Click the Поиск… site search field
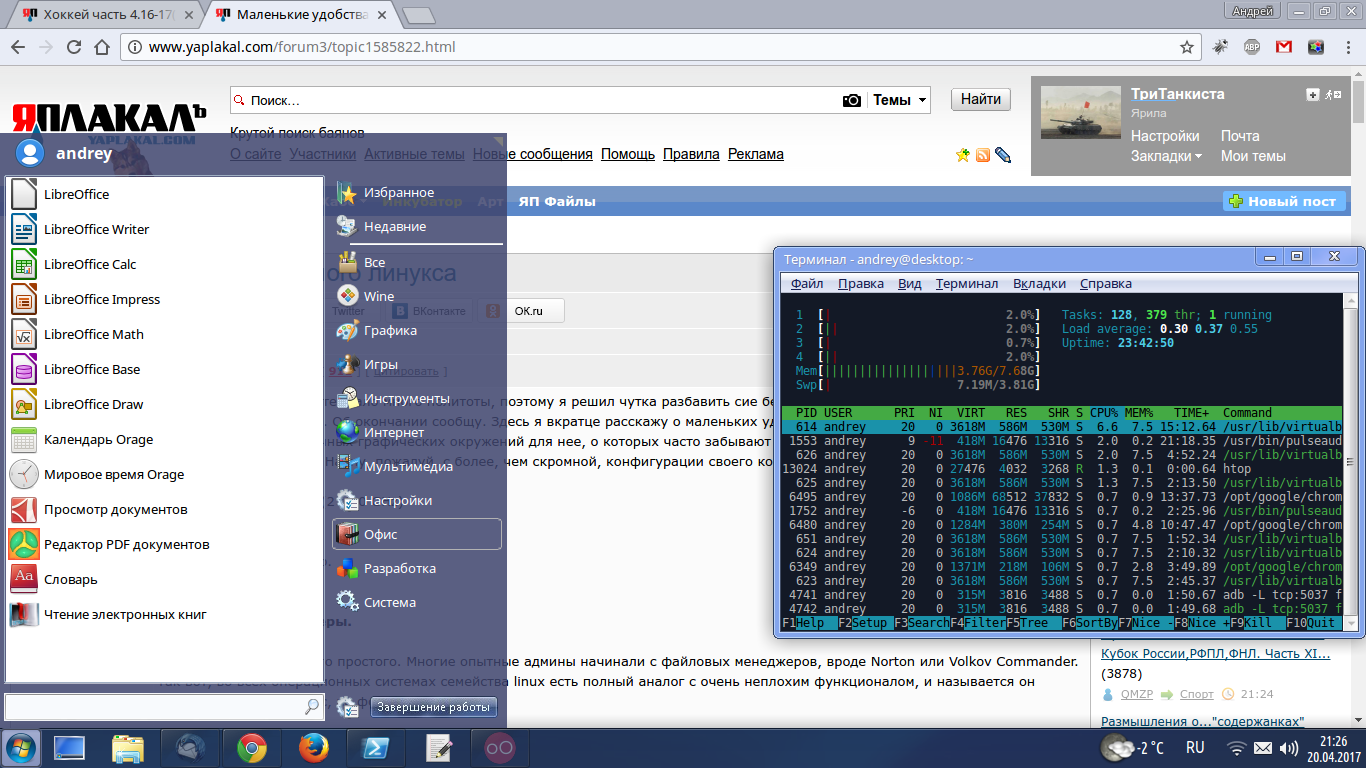Screen dimensions: 1366x768 click(x=535, y=100)
